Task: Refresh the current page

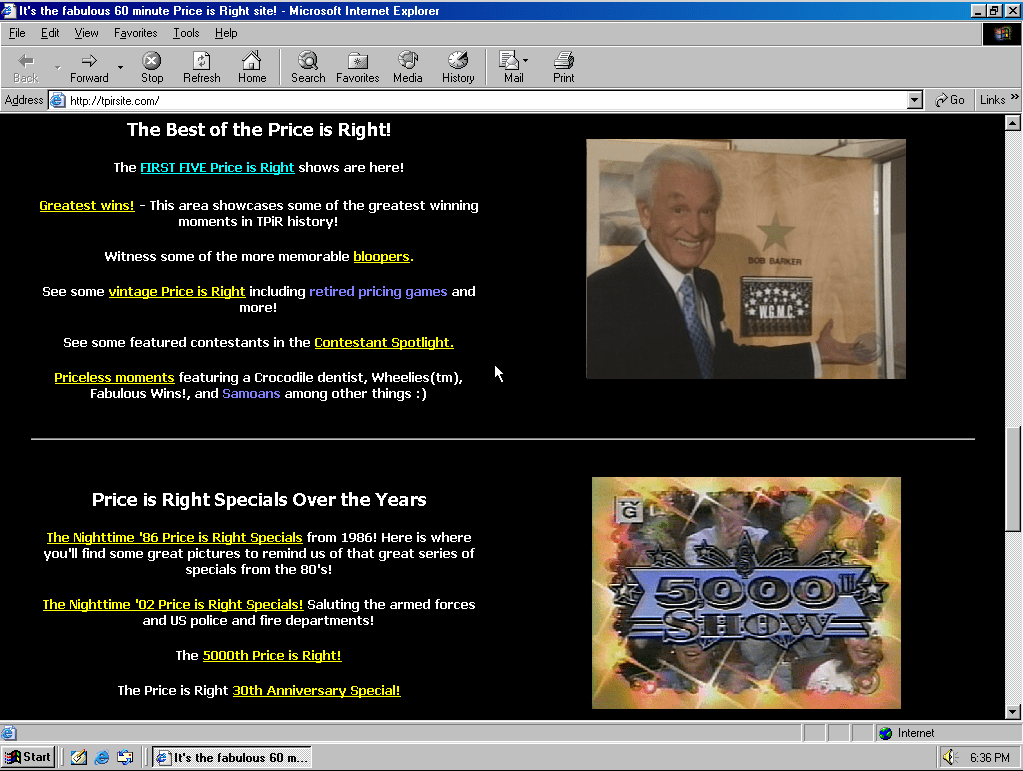Action: [201, 67]
